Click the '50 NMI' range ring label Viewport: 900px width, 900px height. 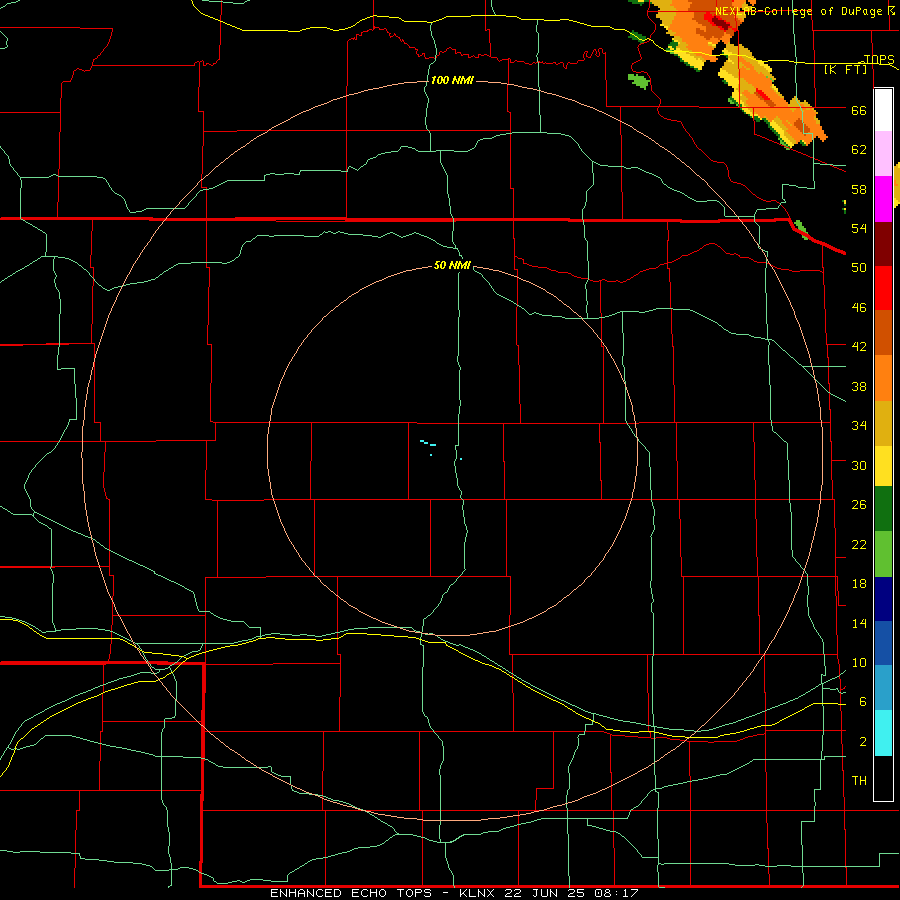[x=452, y=265]
